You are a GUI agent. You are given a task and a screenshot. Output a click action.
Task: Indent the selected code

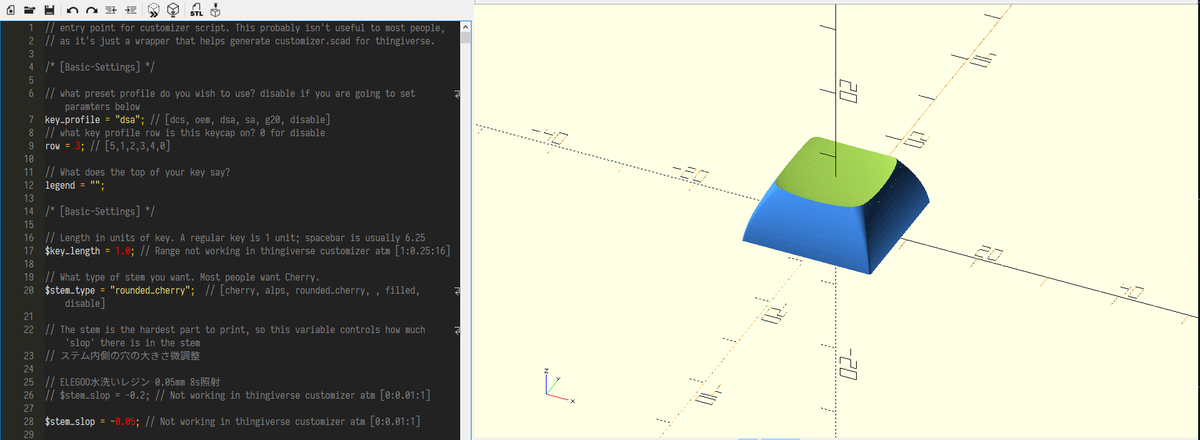click(x=130, y=10)
